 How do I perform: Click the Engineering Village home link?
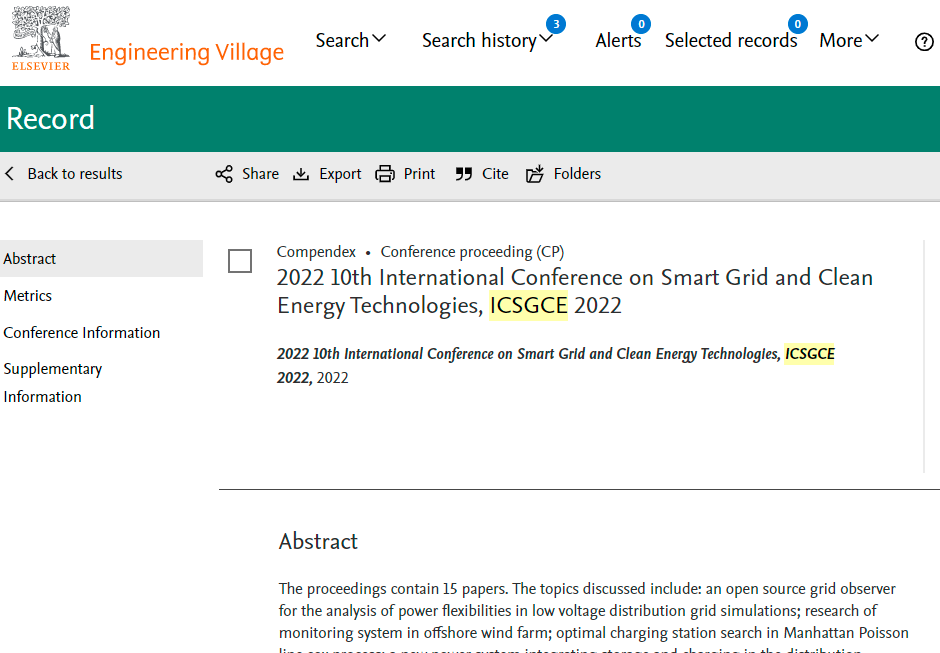(x=186, y=53)
